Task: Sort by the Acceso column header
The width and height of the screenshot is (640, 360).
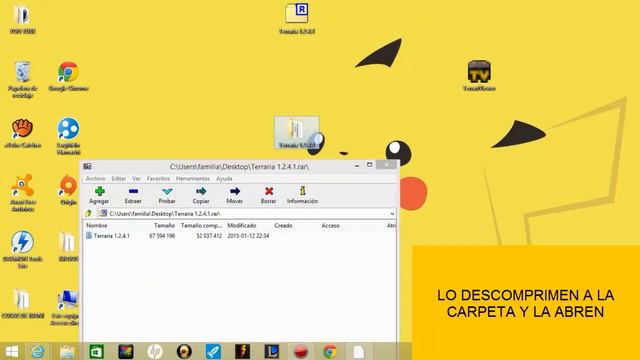Action: (331, 225)
